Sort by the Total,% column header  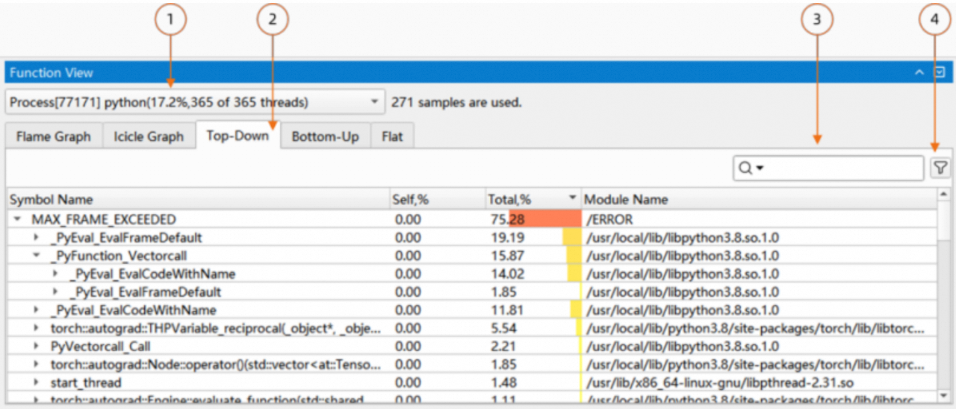tap(533, 199)
